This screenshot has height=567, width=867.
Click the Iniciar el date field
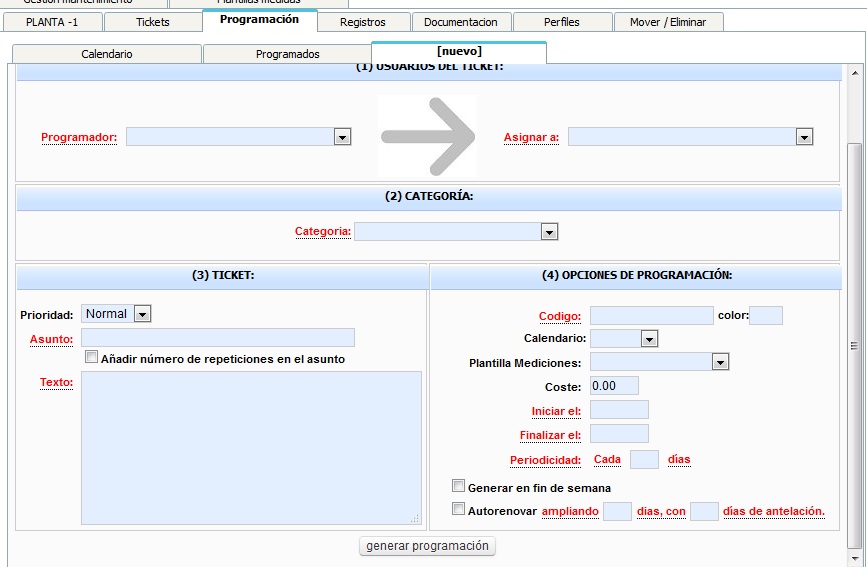click(x=619, y=410)
